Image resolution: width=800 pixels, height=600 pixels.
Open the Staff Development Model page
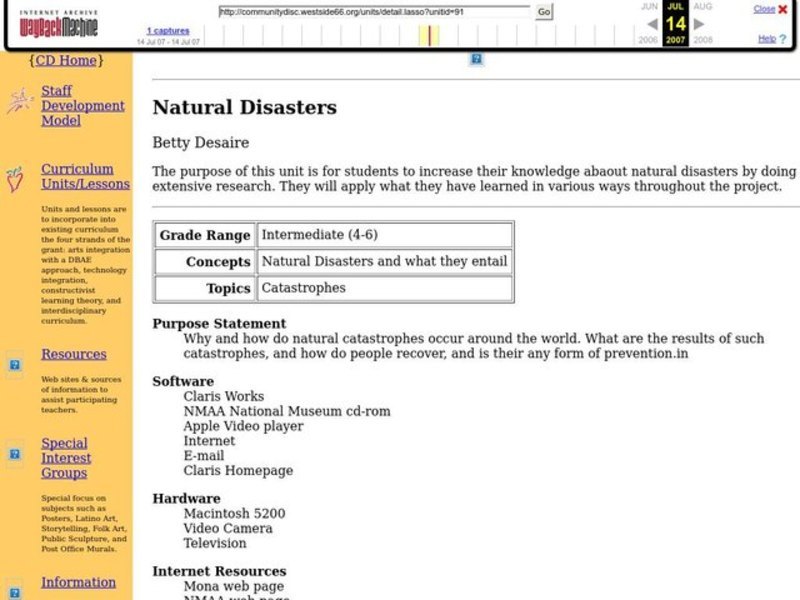(x=83, y=105)
